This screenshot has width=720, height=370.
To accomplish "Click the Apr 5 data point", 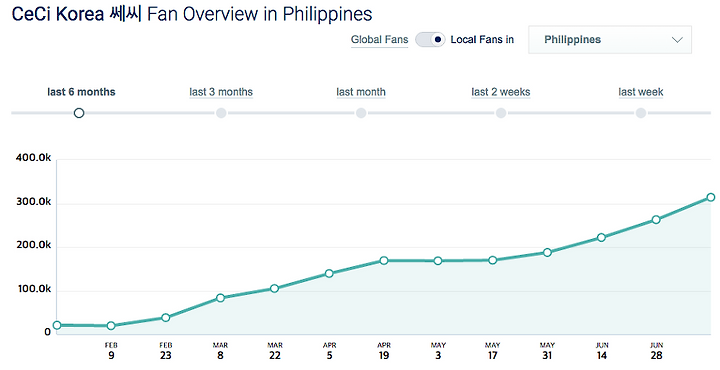I will tap(329, 273).
